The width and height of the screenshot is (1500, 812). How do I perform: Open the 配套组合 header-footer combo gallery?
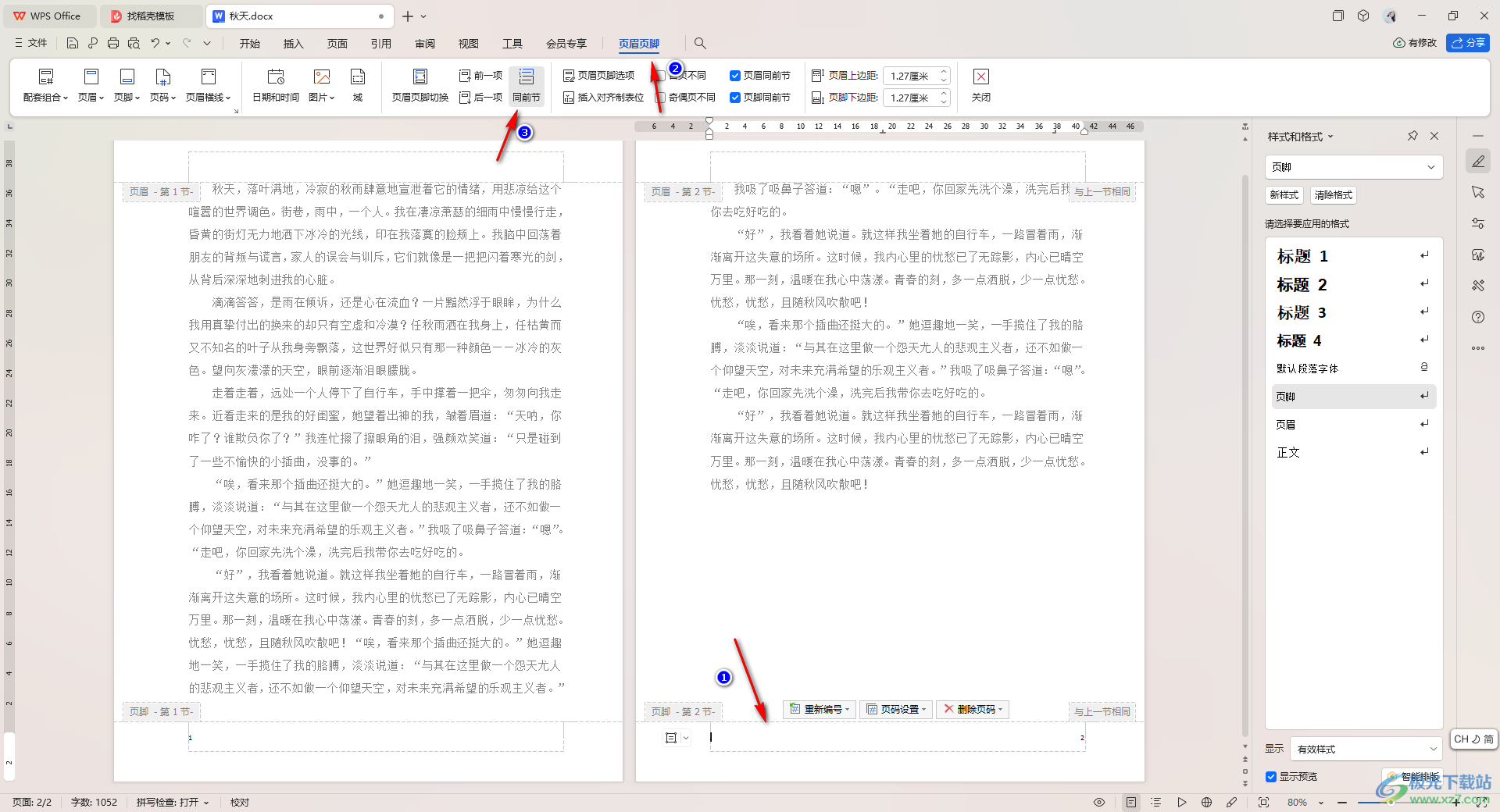tap(45, 86)
